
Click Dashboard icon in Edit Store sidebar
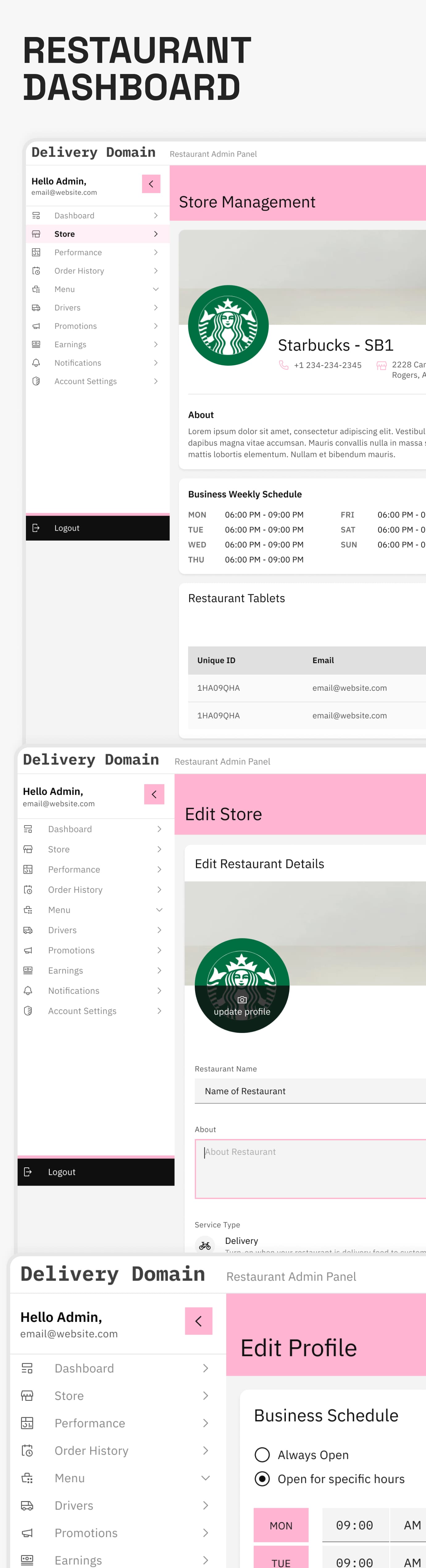(x=28, y=829)
